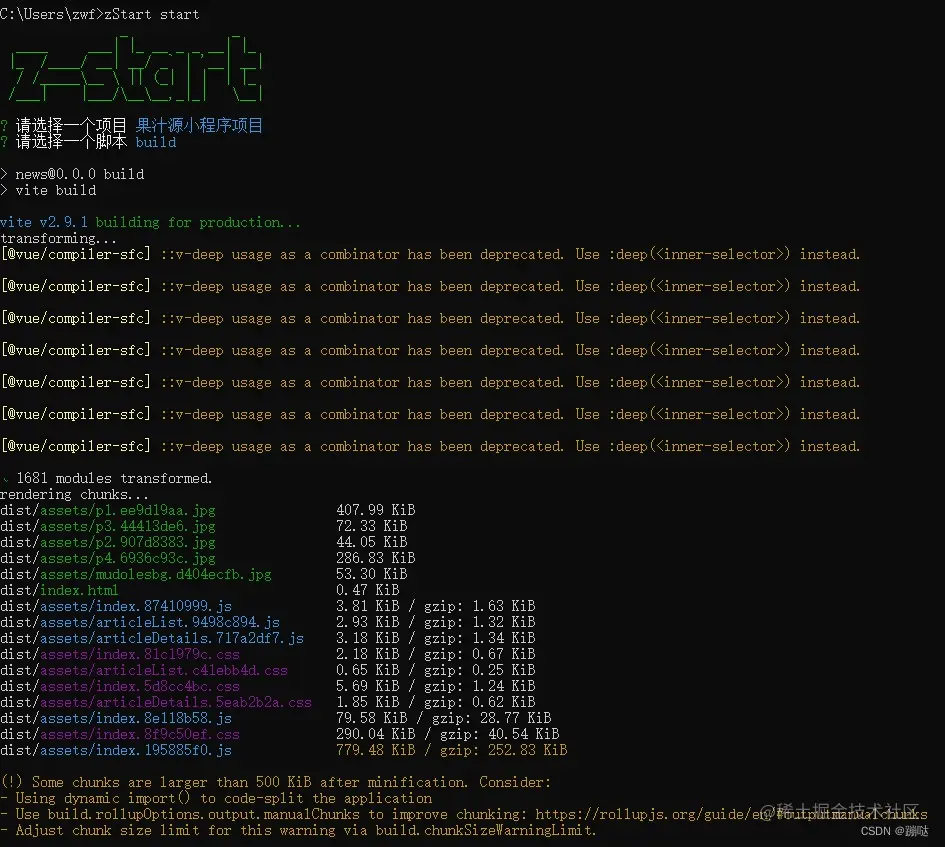Click the 'transforming...' status line
This screenshot has width=945, height=847.
[58, 238]
